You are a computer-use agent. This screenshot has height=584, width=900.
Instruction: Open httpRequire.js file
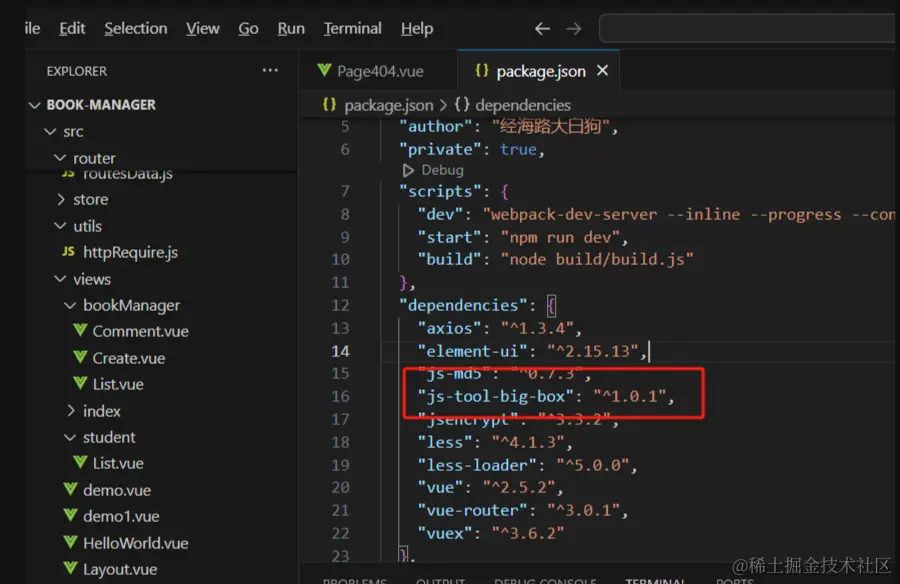[x=130, y=252]
